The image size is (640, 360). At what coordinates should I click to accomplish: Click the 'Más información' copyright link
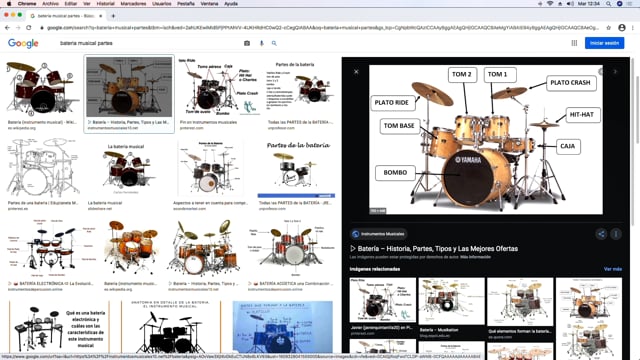tap(475, 257)
